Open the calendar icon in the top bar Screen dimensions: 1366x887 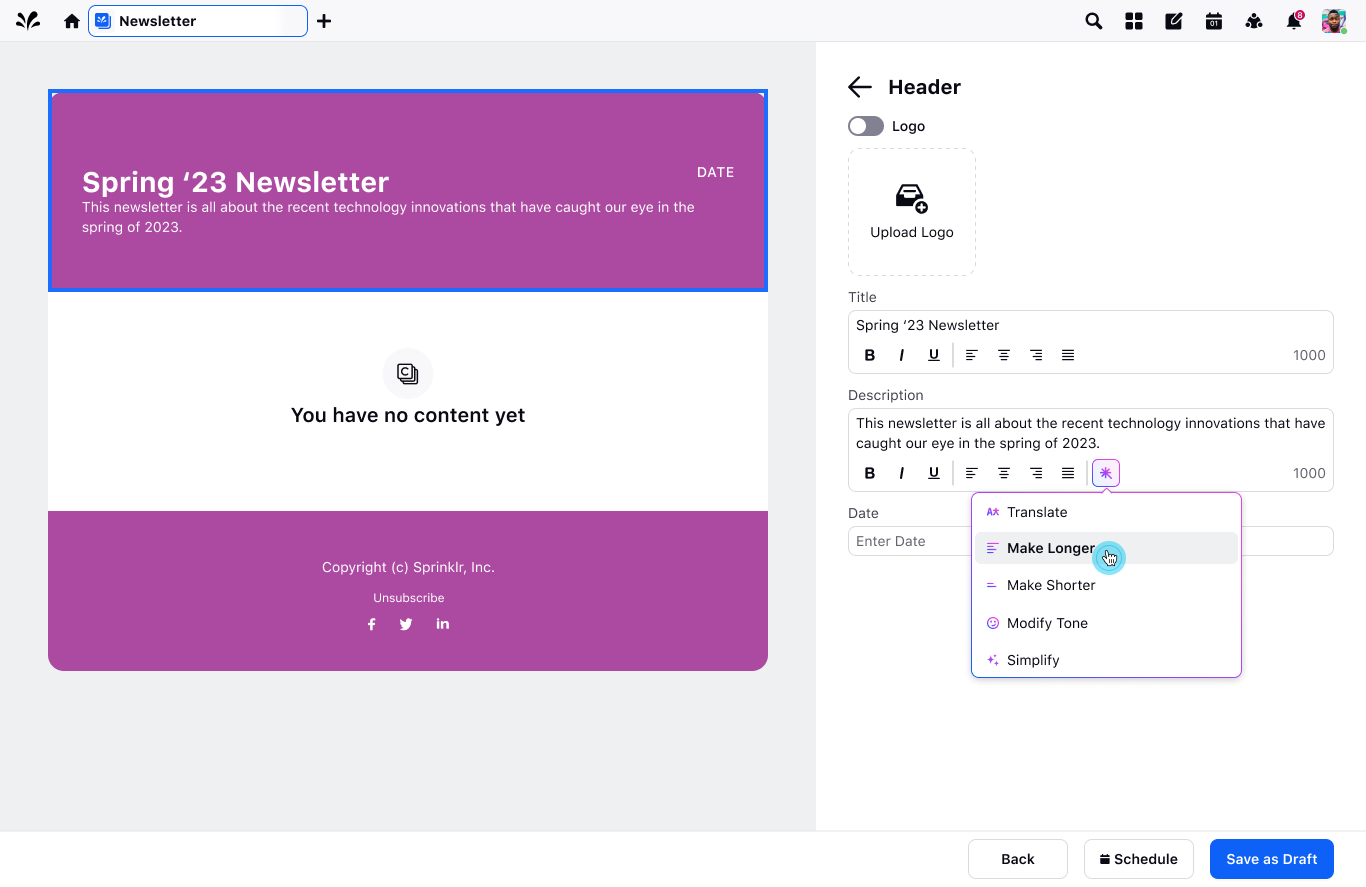(x=1213, y=20)
